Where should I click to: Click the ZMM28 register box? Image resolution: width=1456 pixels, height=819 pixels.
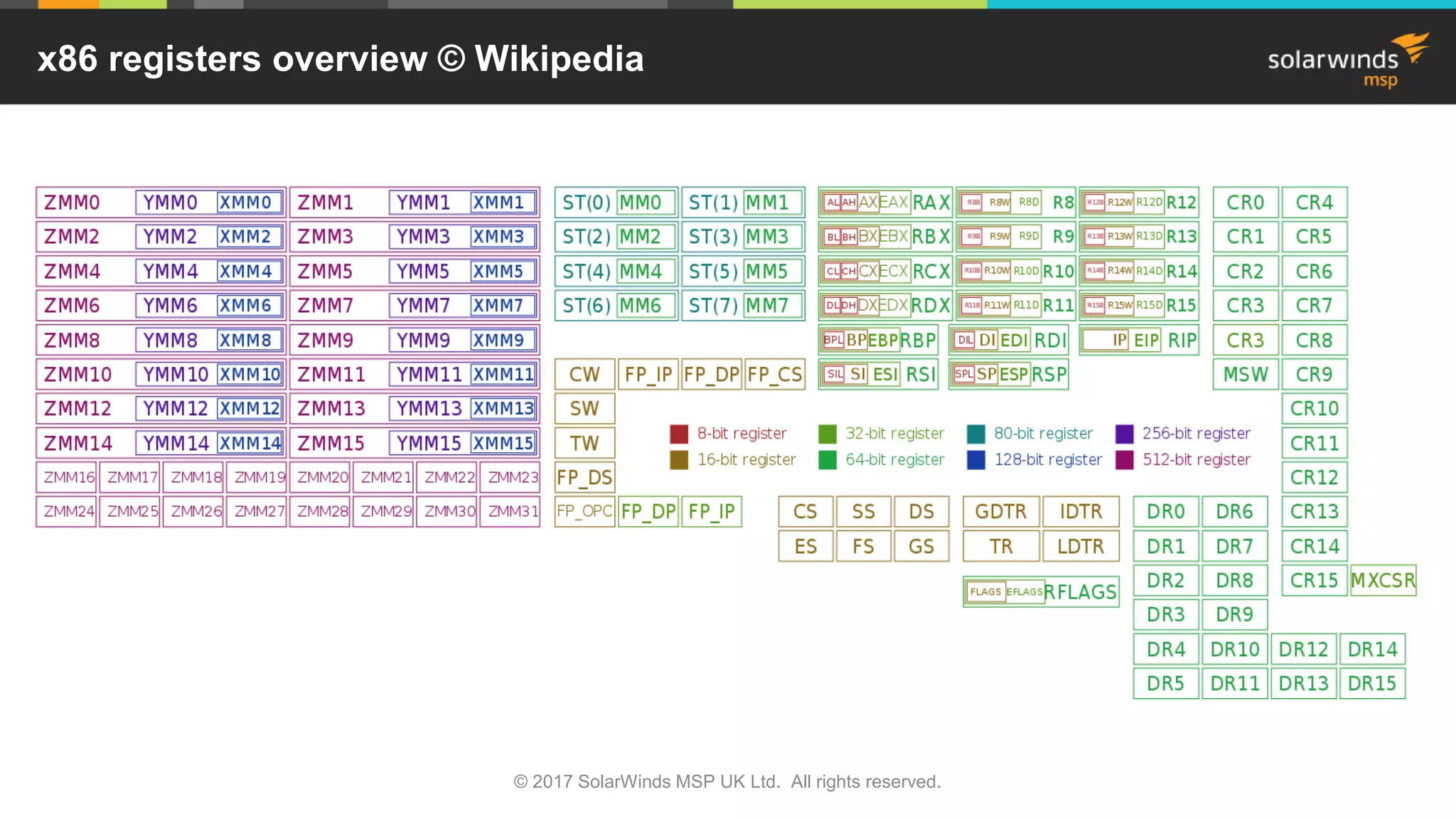tap(320, 511)
